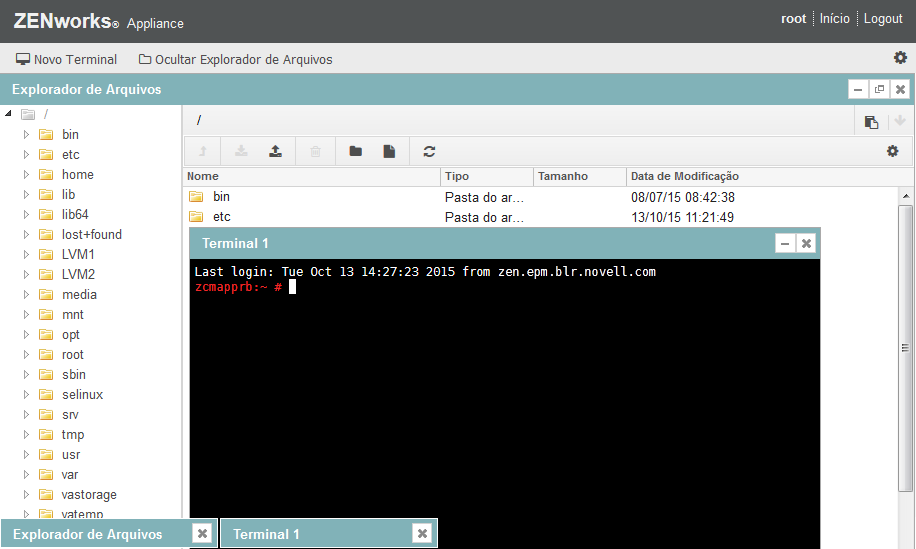The image size is (916, 549).
Task: Close Terminal 1 taskbar tab
Action: coord(422,533)
